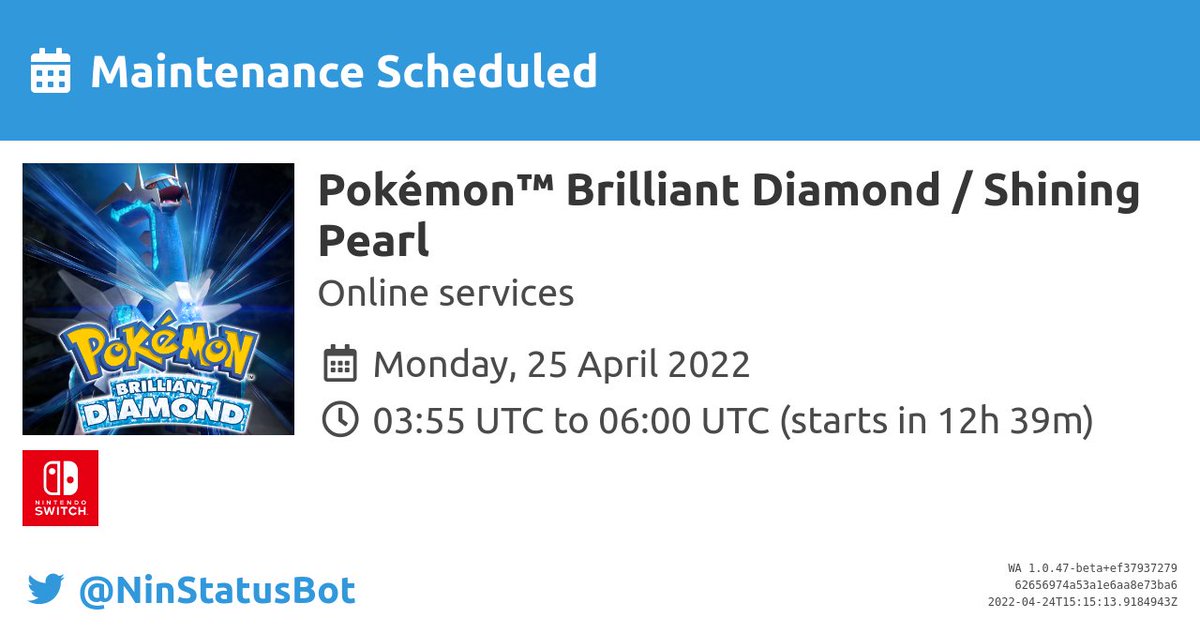Click the word Pearl in the title

coord(373,241)
